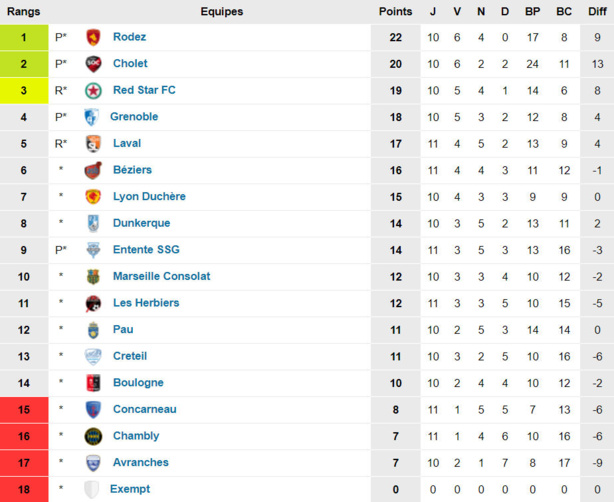Image resolution: width=614 pixels, height=502 pixels.
Task: Click the Rodez club crest icon
Action: pos(93,37)
